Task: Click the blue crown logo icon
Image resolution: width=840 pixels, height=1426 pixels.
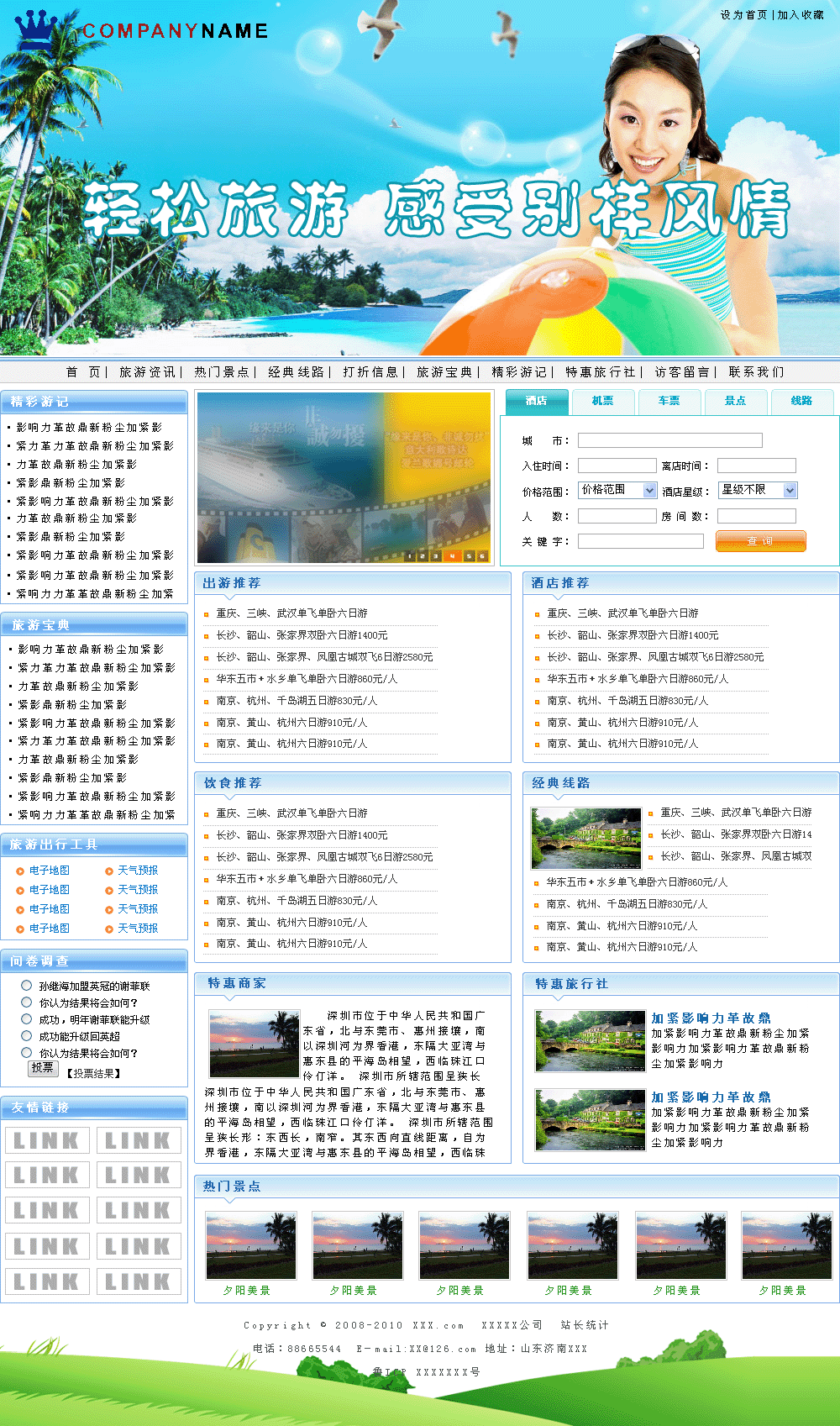Action: (x=35, y=27)
